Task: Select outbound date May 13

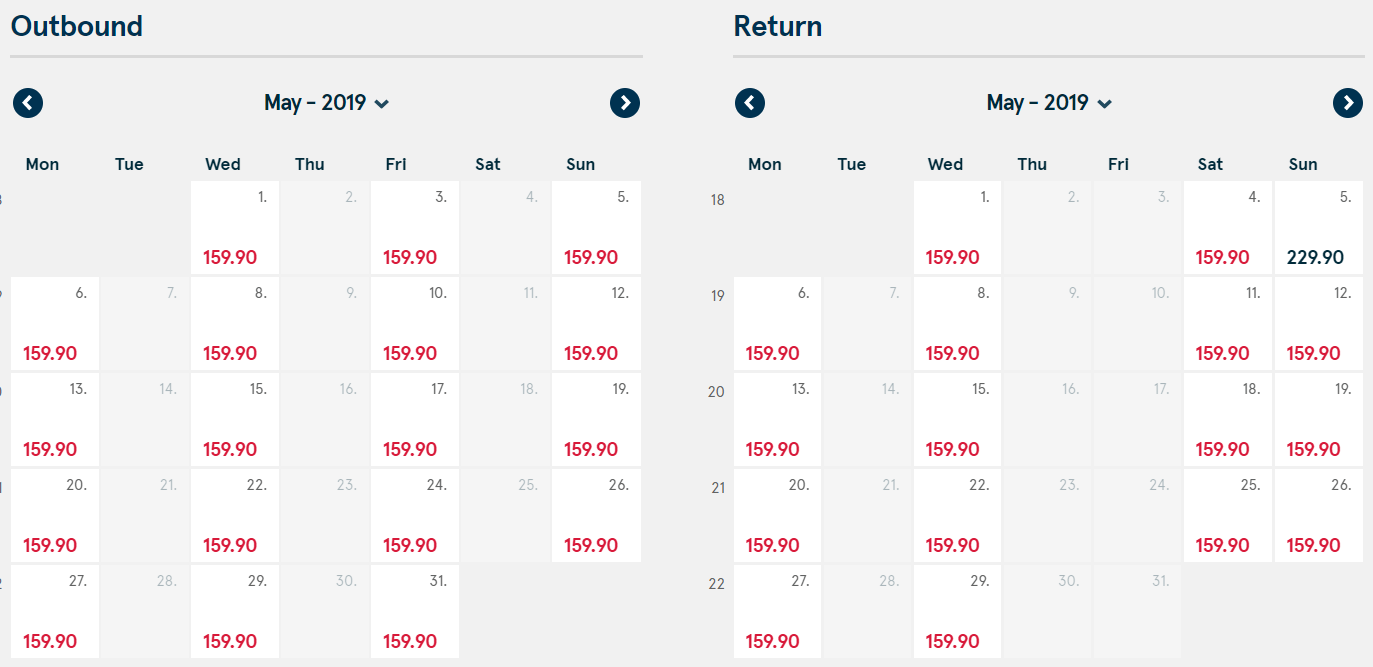Action: tap(55, 419)
